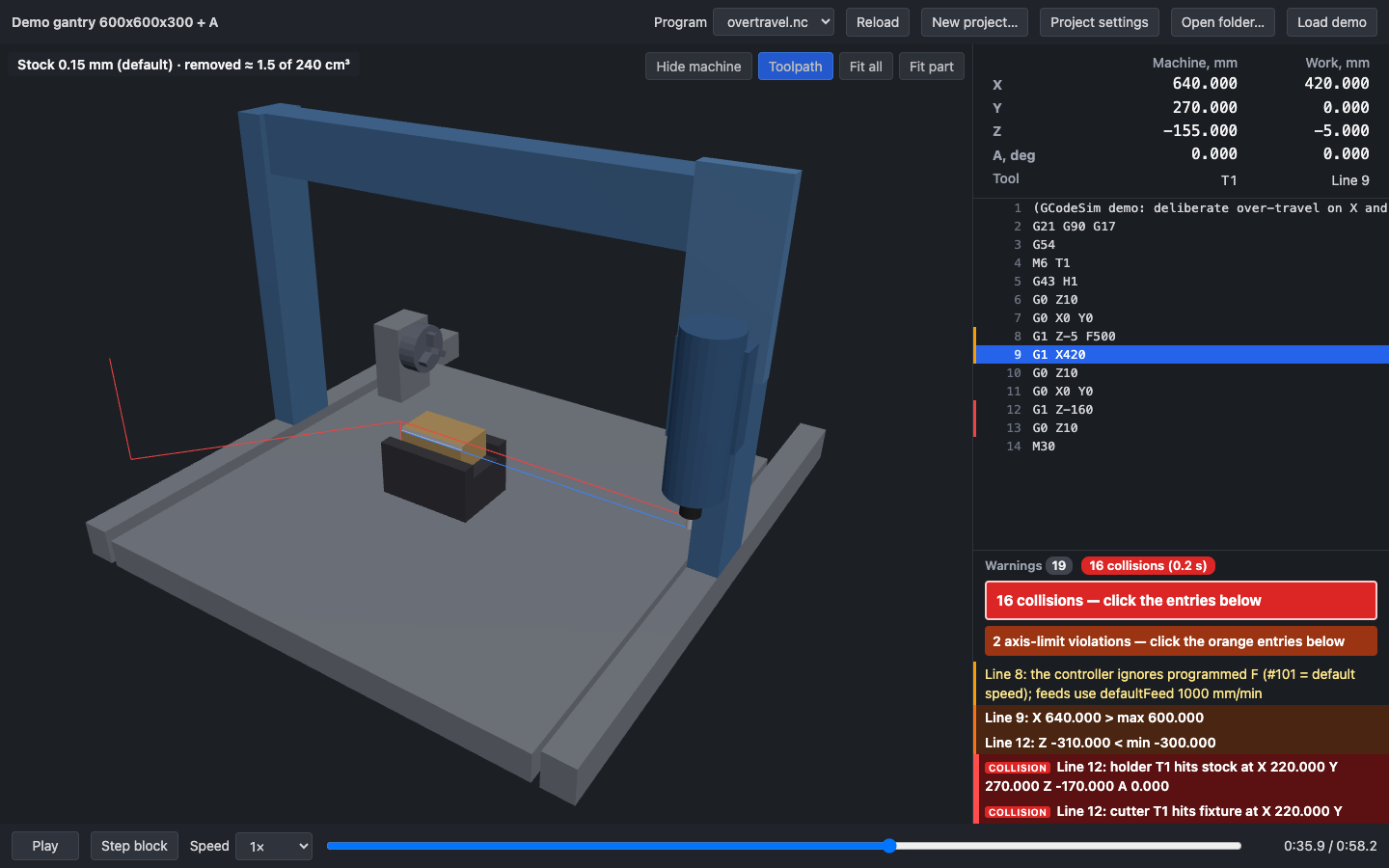
Task: Toggle the Toolpath display button
Action: point(795,67)
